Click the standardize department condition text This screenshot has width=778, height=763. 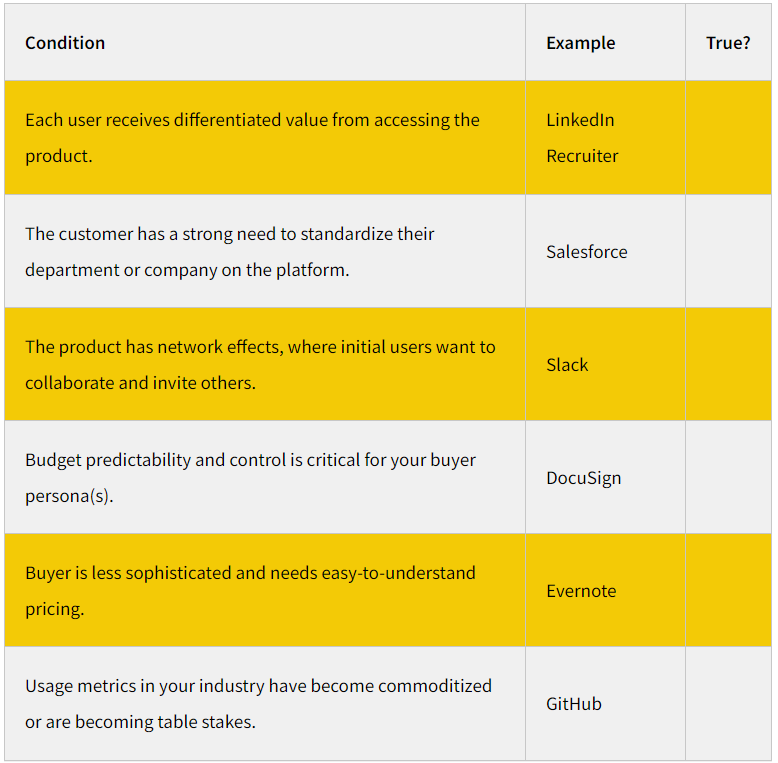point(230,234)
